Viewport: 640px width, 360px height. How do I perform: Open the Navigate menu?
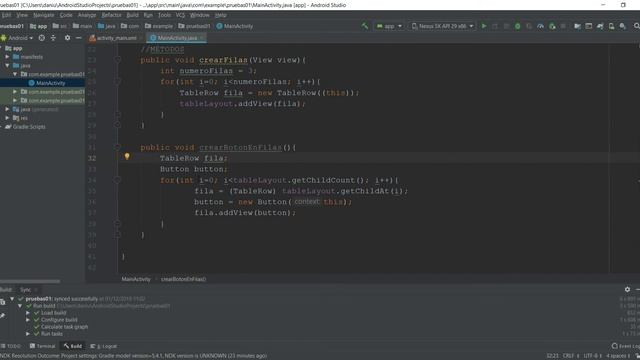[44, 15]
